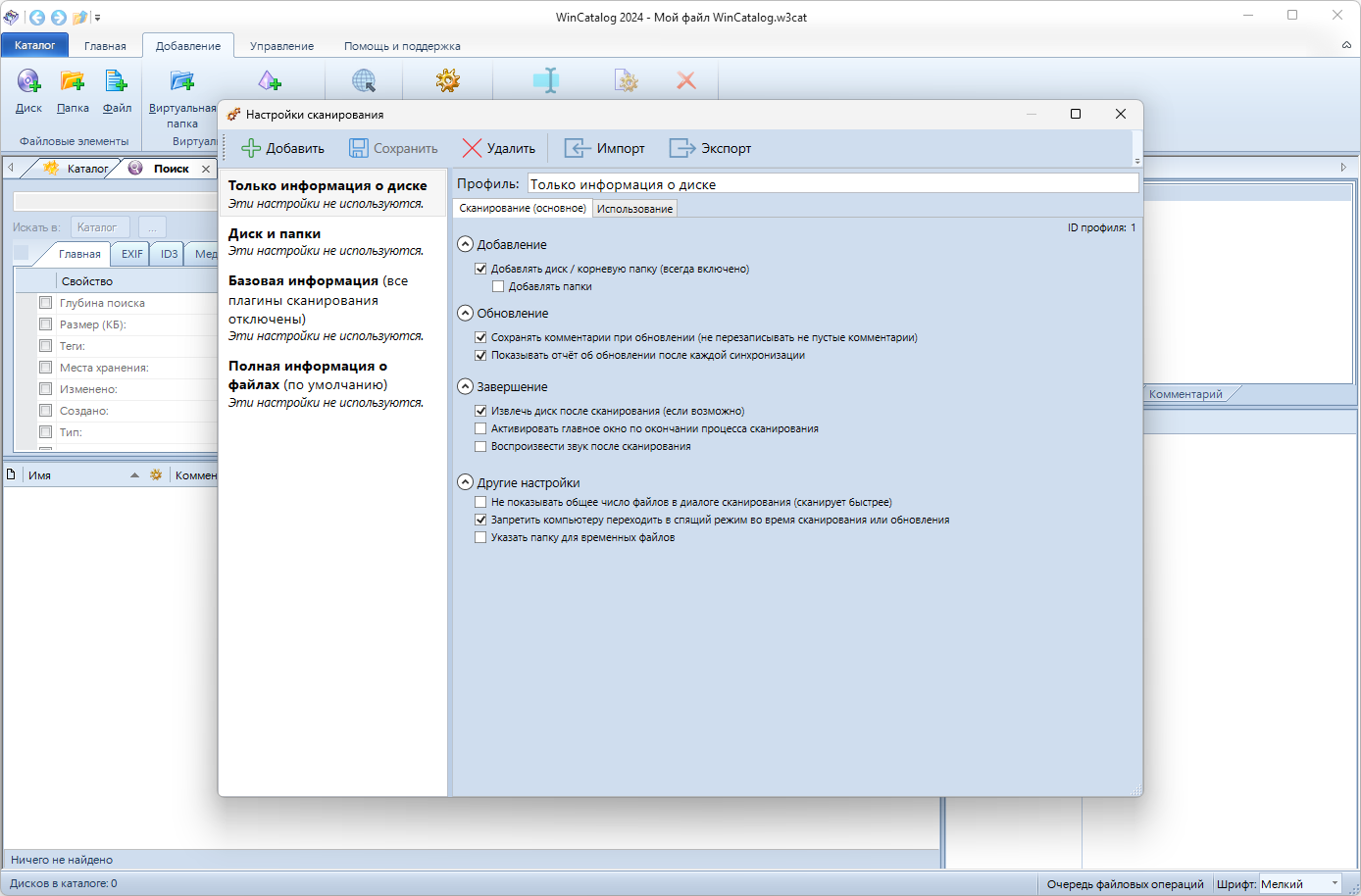Viewport: 1361px width, 896px height.
Task: Switch to 'Сканирование (основное)' tab
Action: click(523, 208)
